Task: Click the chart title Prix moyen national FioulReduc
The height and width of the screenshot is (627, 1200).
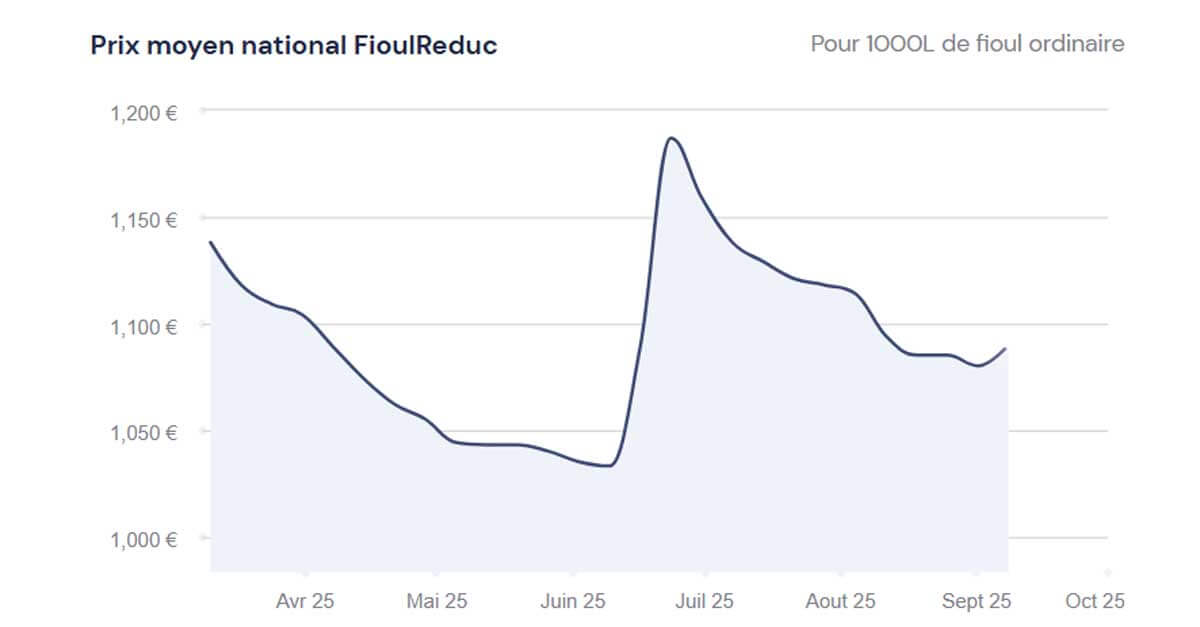Action: (x=294, y=46)
